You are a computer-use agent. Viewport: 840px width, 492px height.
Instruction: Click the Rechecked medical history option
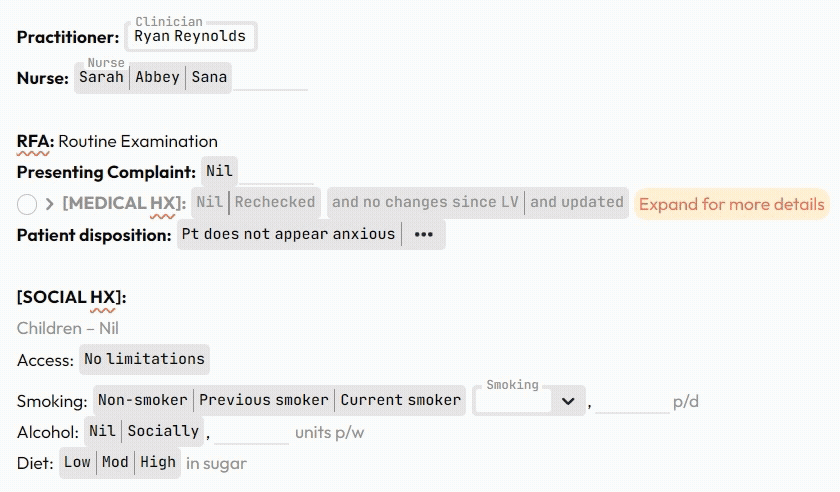click(275, 202)
